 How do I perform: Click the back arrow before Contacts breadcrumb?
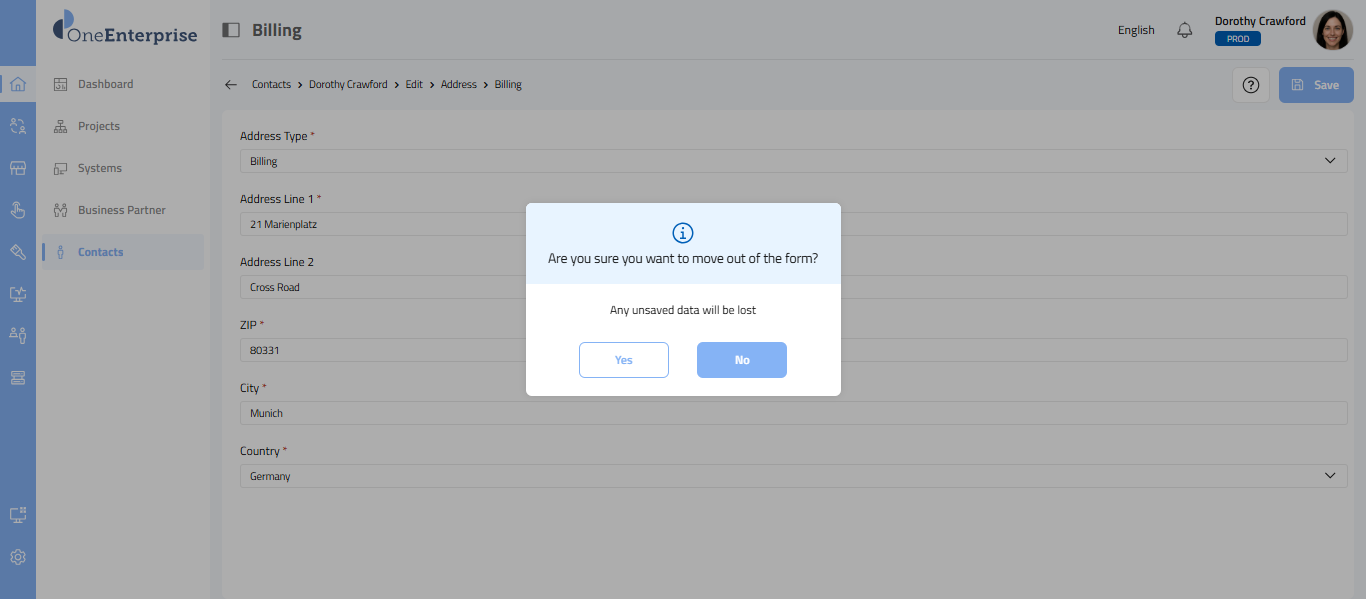(231, 85)
